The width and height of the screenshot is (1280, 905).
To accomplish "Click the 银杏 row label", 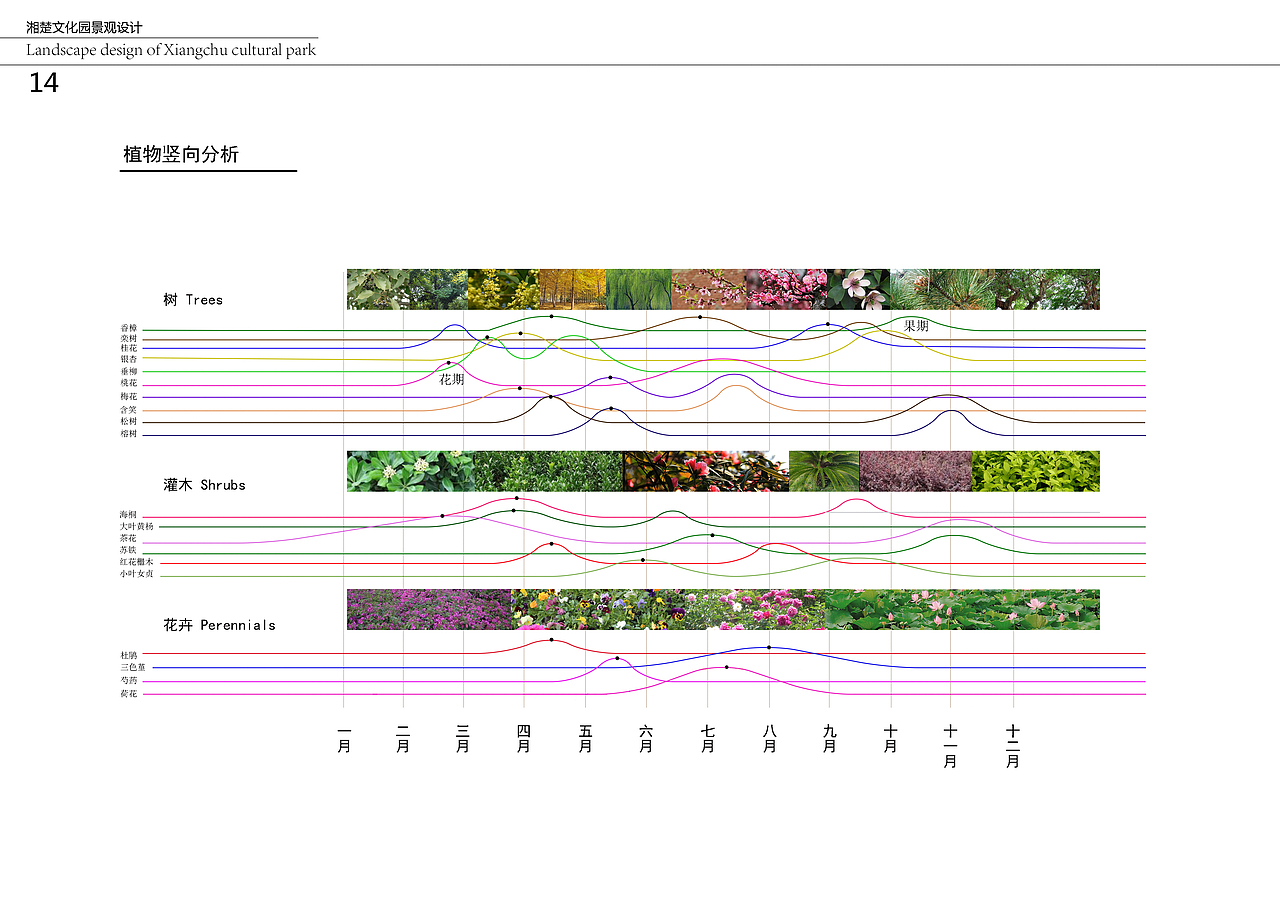I will (x=129, y=358).
